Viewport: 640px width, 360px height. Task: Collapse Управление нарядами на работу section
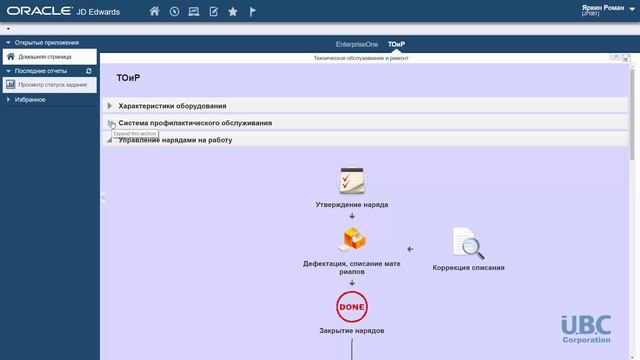coord(109,140)
